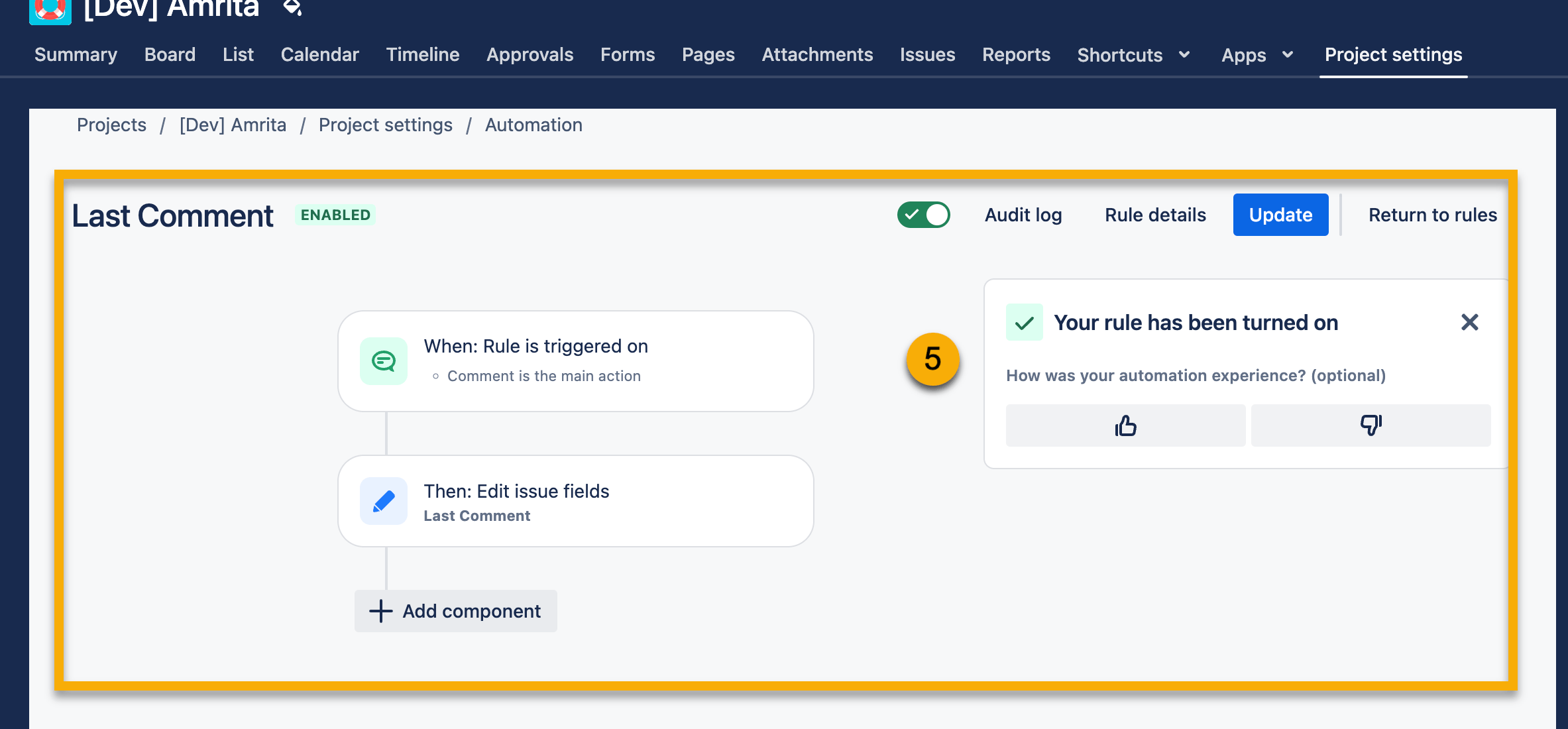Image resolution: width=1568 pixels, height=729 pixels.
Task: Click the edit icon next to project name
Action: click(292, 8)
